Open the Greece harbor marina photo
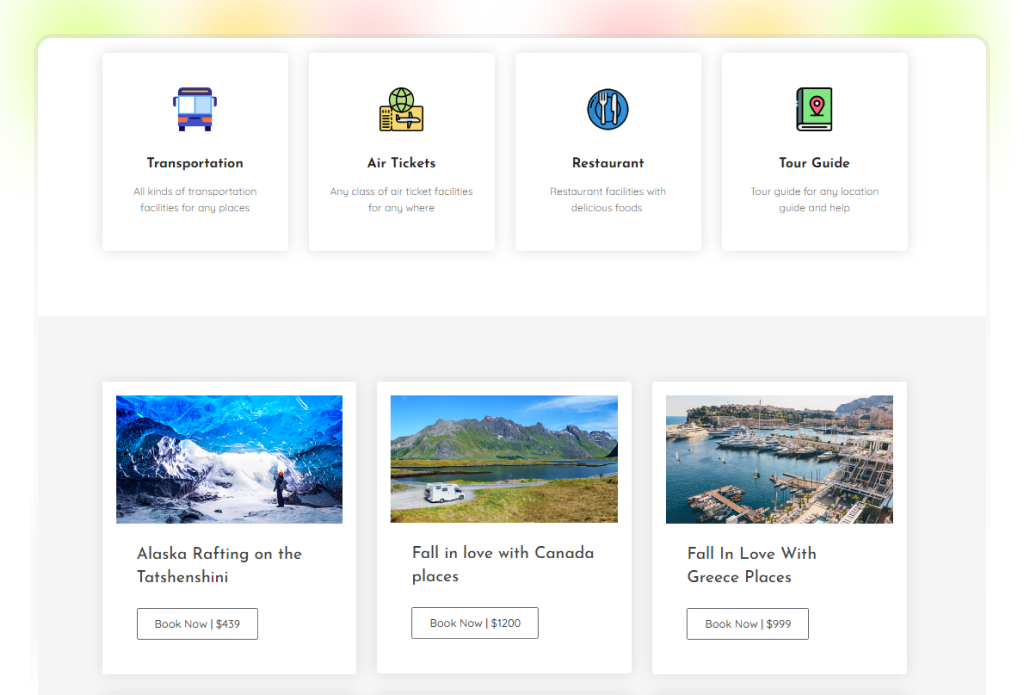The image size is (1024, 695). (779, 459)
